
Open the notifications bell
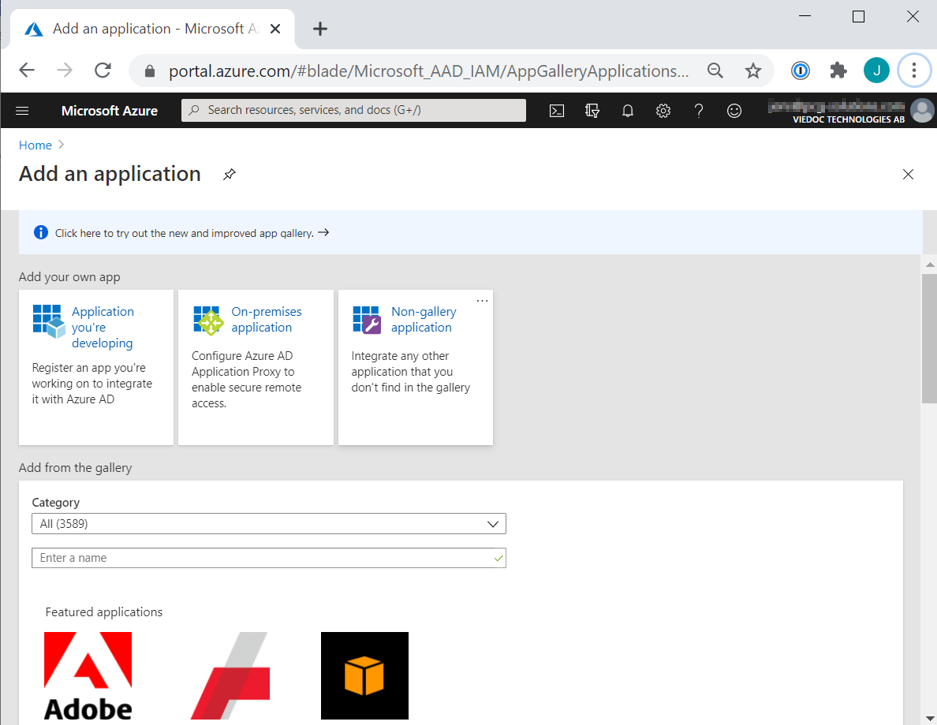[x=628, y=111]
